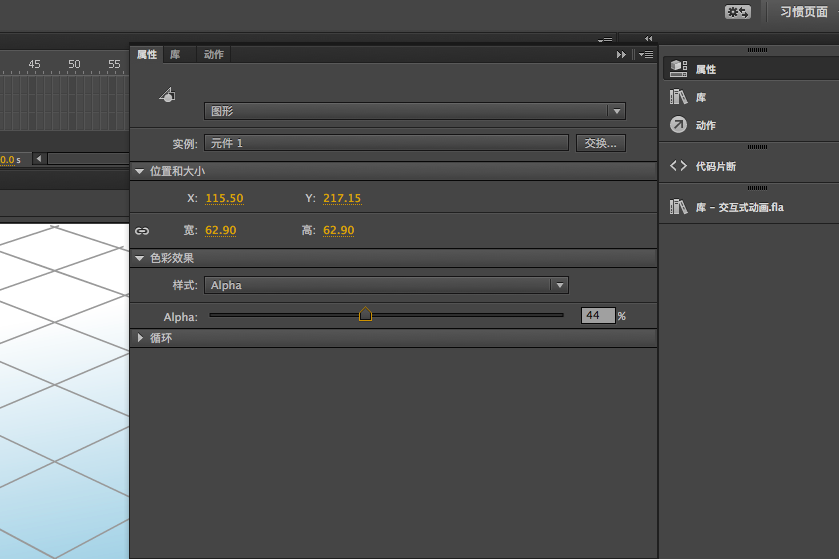Click the sync settings gear icon
Viewport: 839px width, 559px height.
click(x=738, y=12)
